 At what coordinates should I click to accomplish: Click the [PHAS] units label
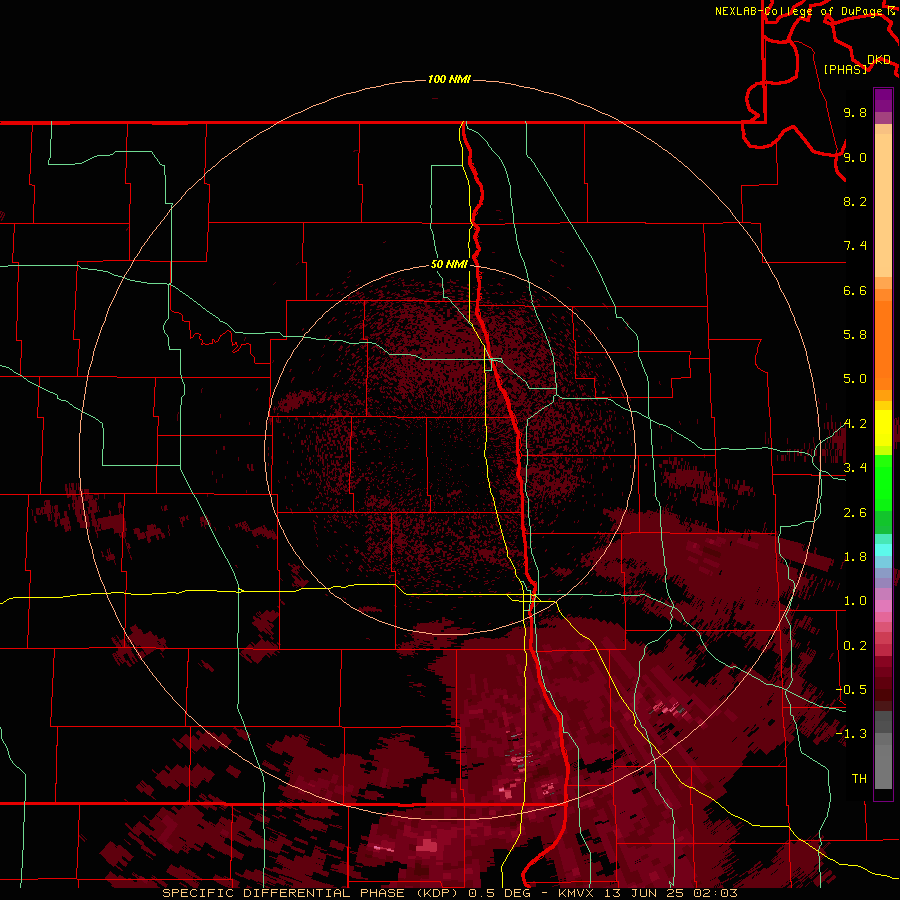[845, 69]
